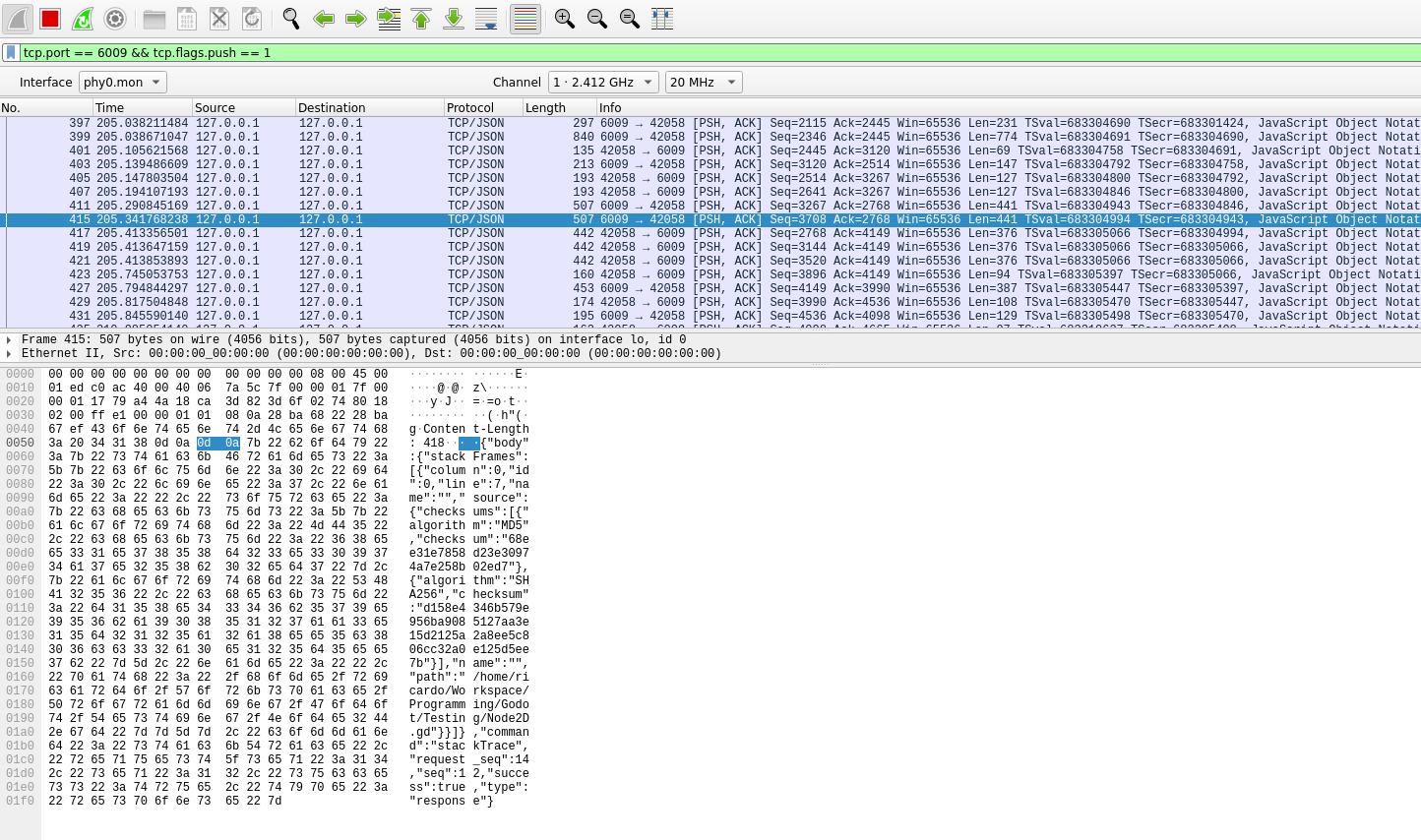Click ASCII text 'g·Conten' in hex dump
The image size is (1421, 840).
[438, 430]
